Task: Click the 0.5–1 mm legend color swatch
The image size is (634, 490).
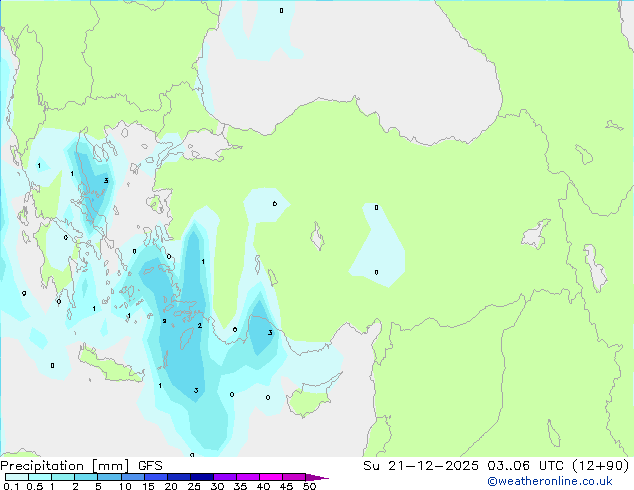Action: click(x=40, y=477)
